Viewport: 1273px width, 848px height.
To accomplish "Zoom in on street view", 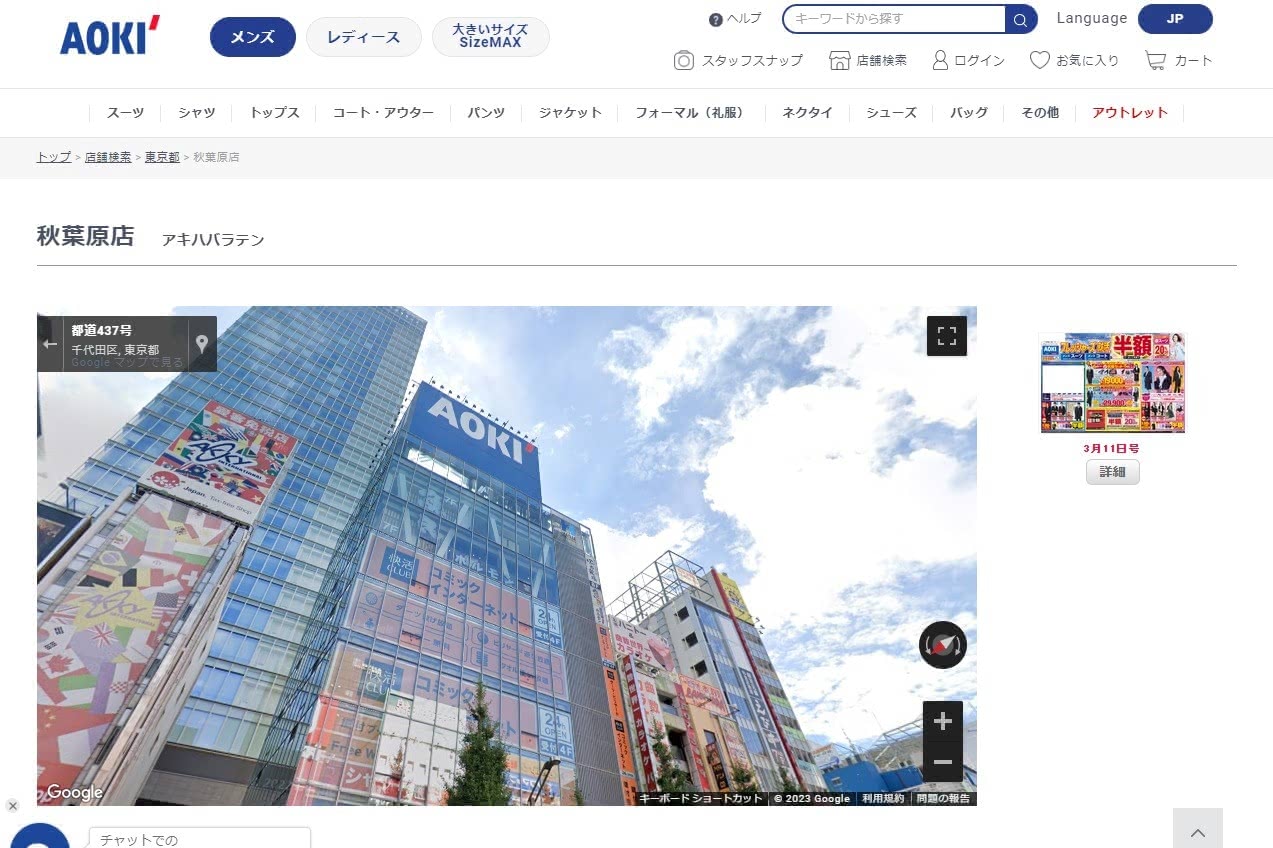I will coord(943,721).
